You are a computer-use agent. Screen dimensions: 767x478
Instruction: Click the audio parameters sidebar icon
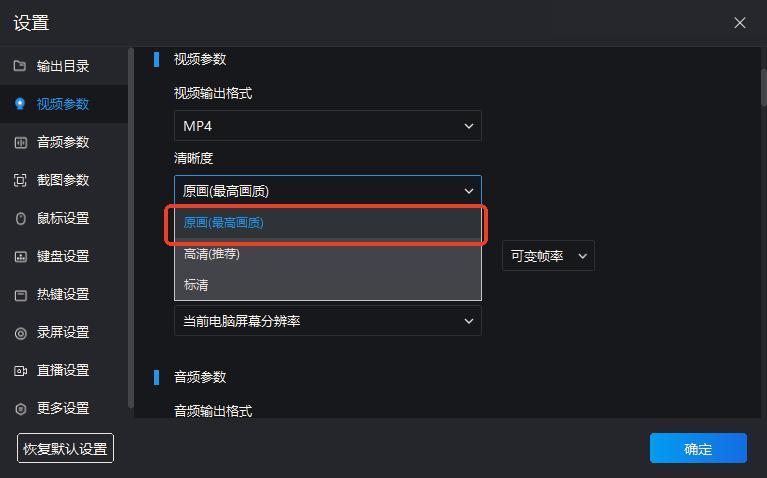[20, 142]
